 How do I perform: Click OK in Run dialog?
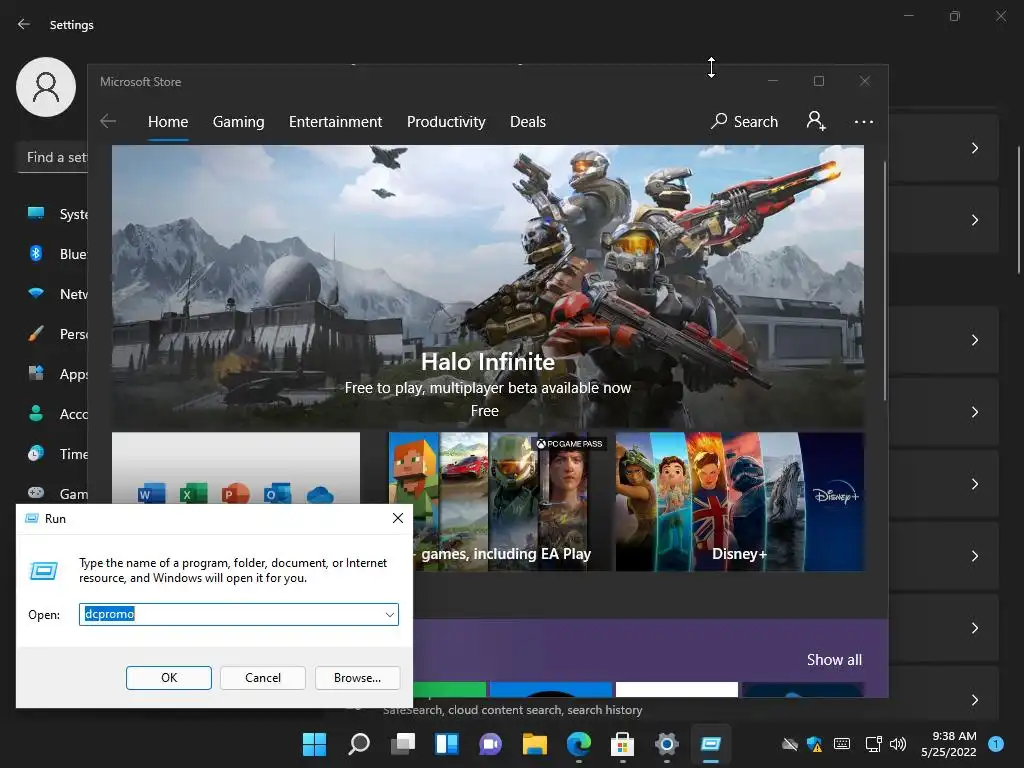(168, 678)
